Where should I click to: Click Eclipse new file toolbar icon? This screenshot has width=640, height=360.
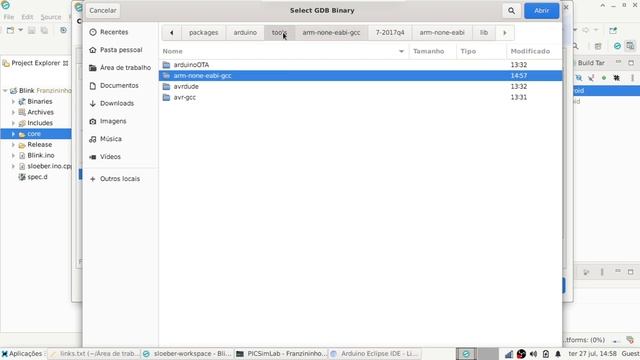pyautogui.click(x=10, y=31)
